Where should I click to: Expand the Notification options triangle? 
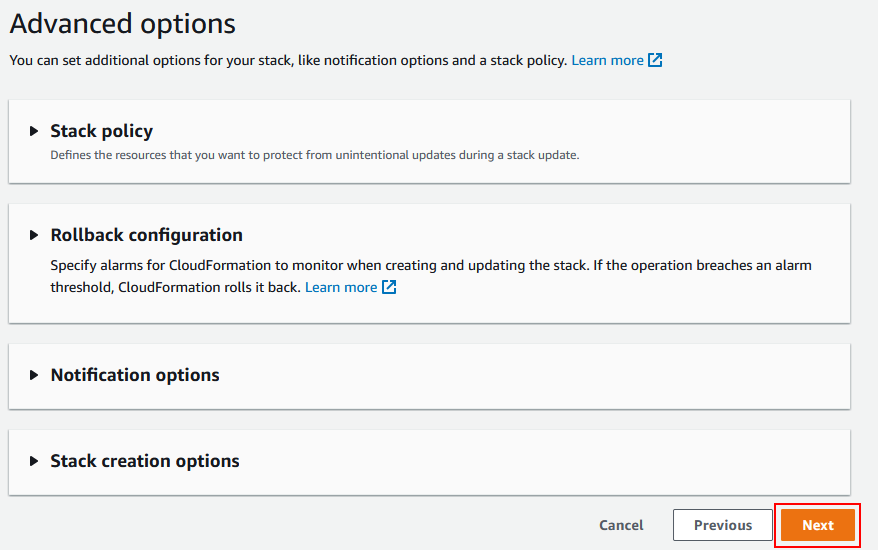coord(34,375)
